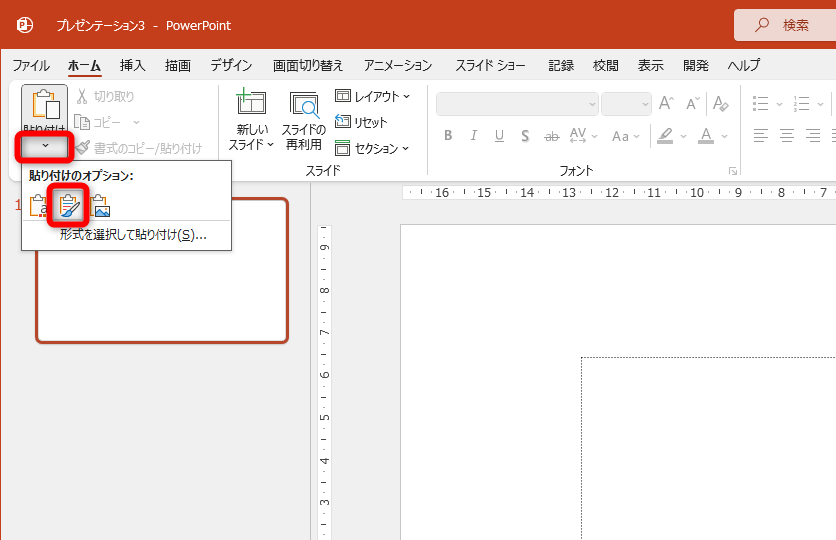Viewport: 836px width, 540px height.
Task: Increase font size with A^ icon
Action: tap(666, 103)
